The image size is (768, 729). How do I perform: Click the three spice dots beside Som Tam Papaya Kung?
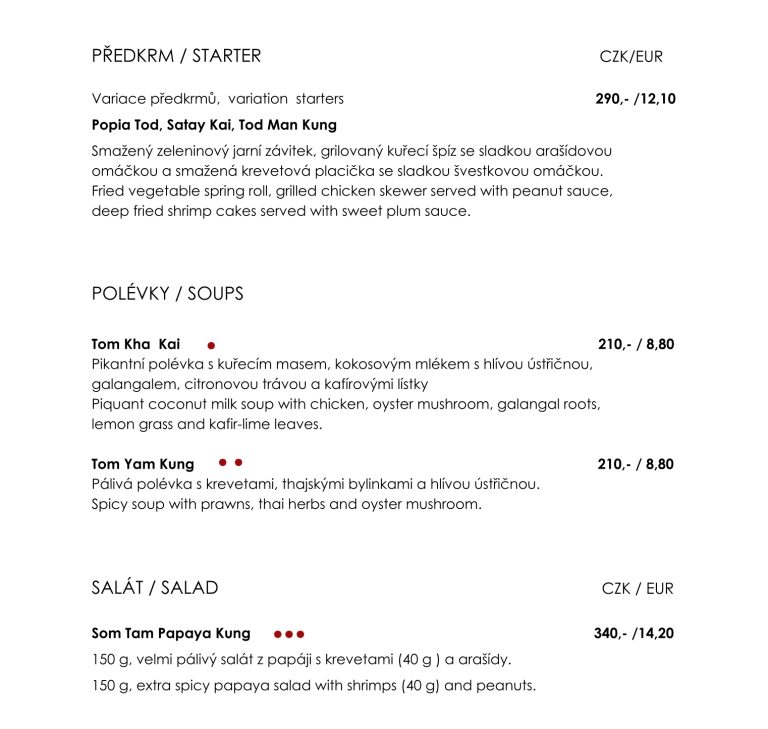coord(288,634)
